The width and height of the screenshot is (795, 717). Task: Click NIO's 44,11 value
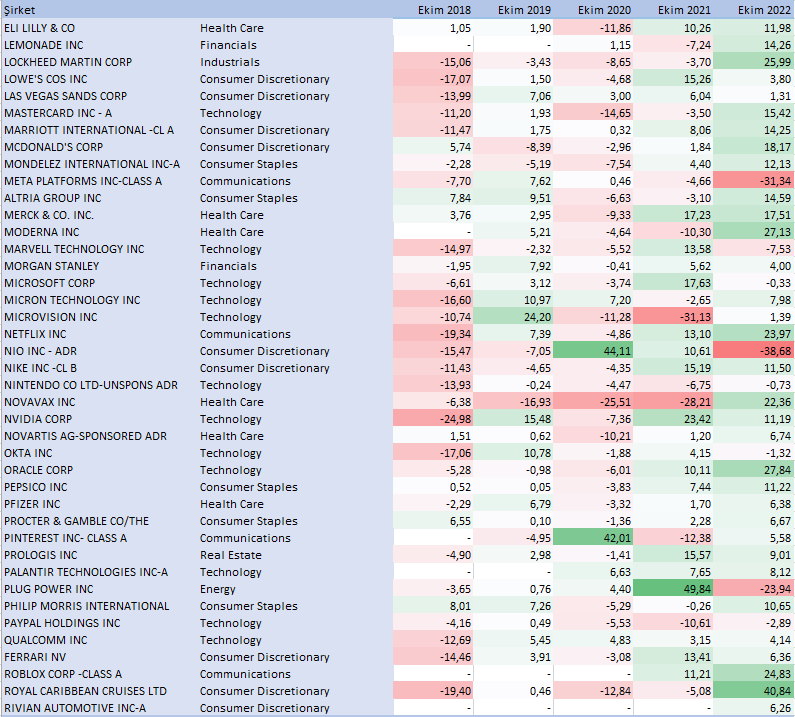pos(593,351)
